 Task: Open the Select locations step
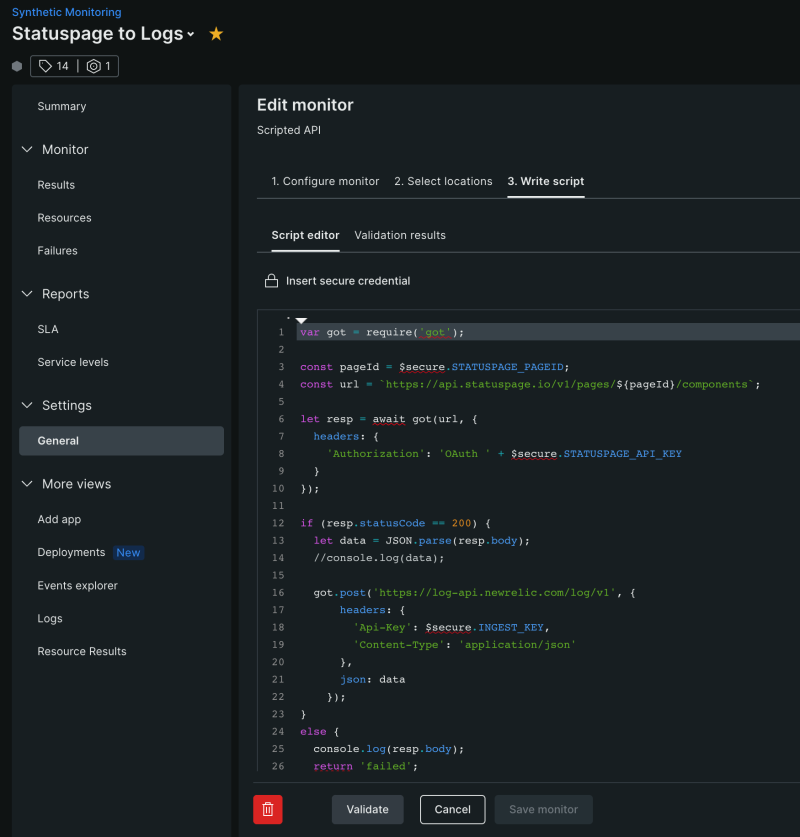[443, 181]
